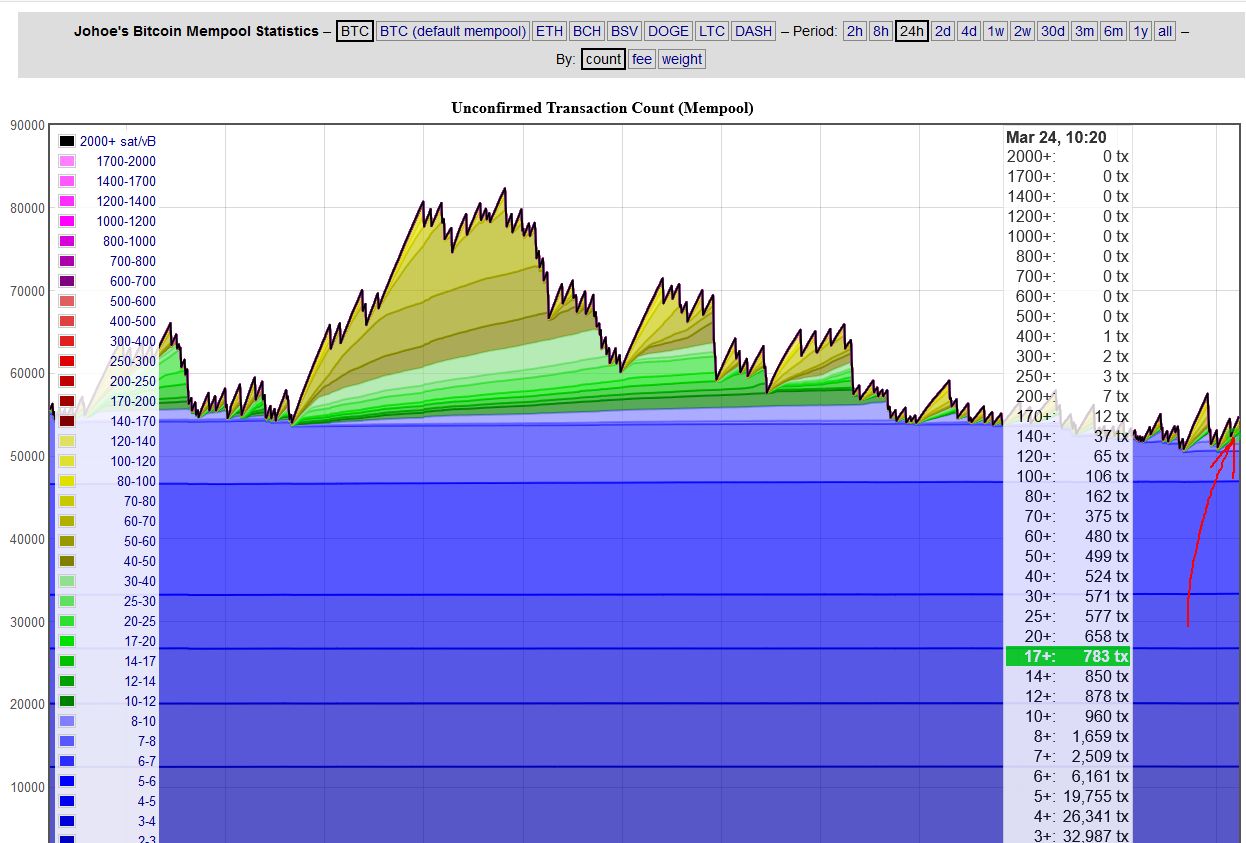The width and height of the screenshot is (1246, 843).
Task: Click the 25-30 legend swatch
Action: [x=67, y=601]
